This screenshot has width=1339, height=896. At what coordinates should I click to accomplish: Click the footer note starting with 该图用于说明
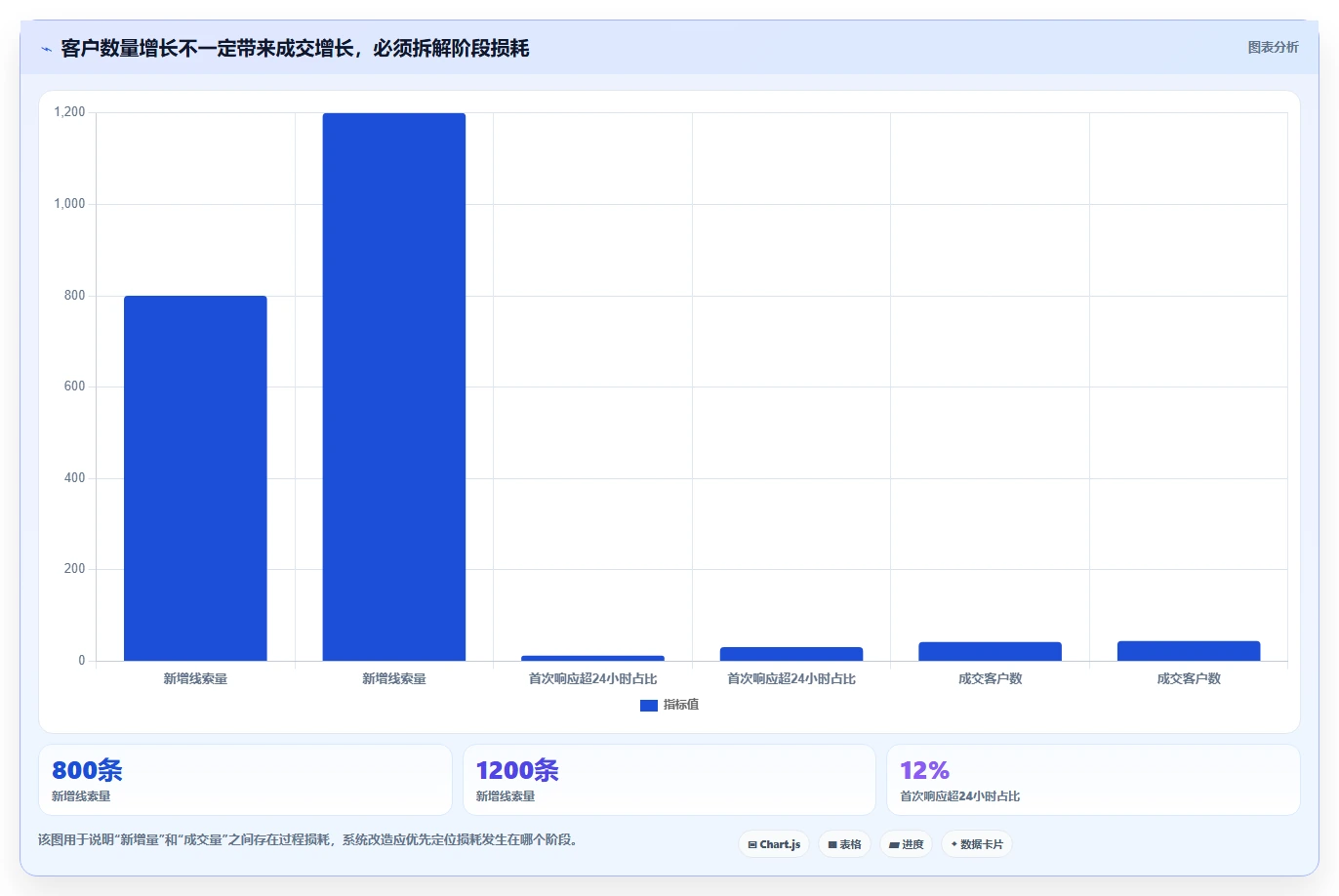pyautogui.click(x=308, y=839)
